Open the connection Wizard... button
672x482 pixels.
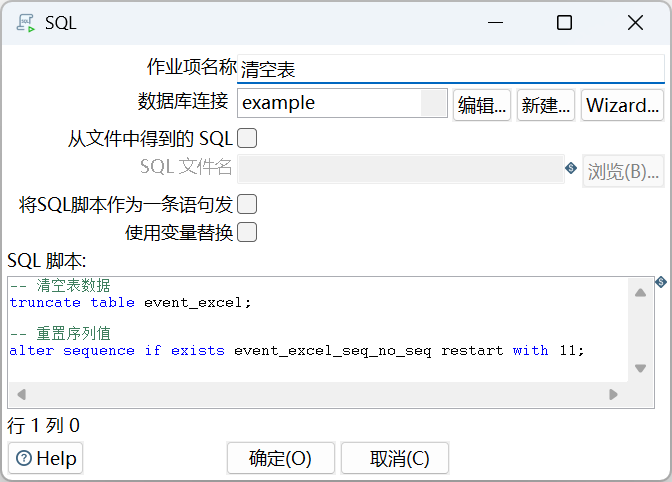[622, 105]
